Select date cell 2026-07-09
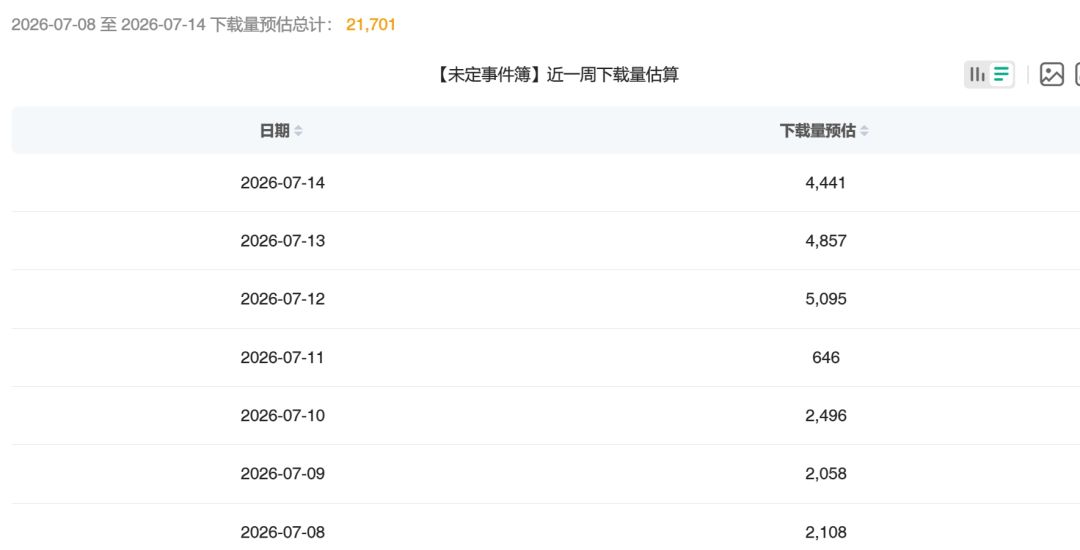 [x=282, y=474]
